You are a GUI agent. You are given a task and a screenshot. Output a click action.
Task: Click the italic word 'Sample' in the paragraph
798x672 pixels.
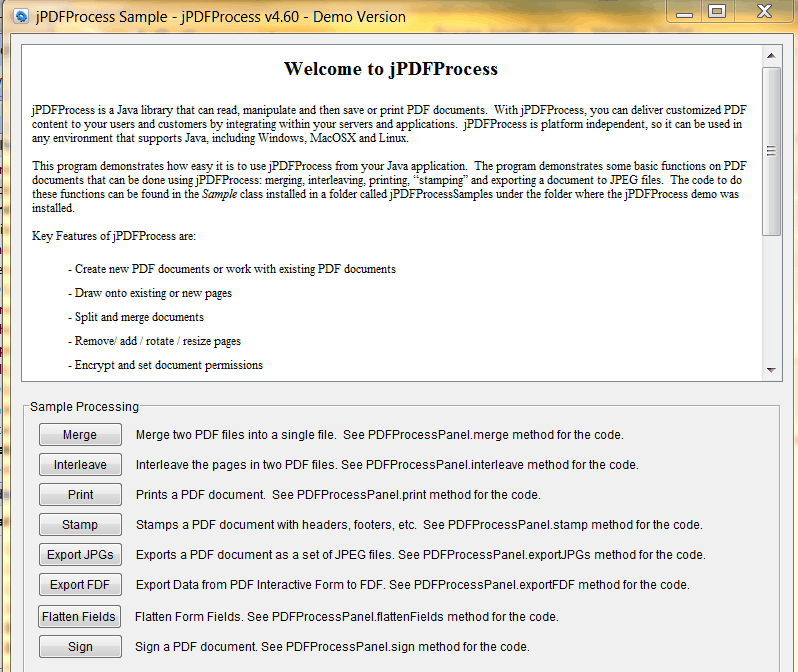click(x=219, y=194)
